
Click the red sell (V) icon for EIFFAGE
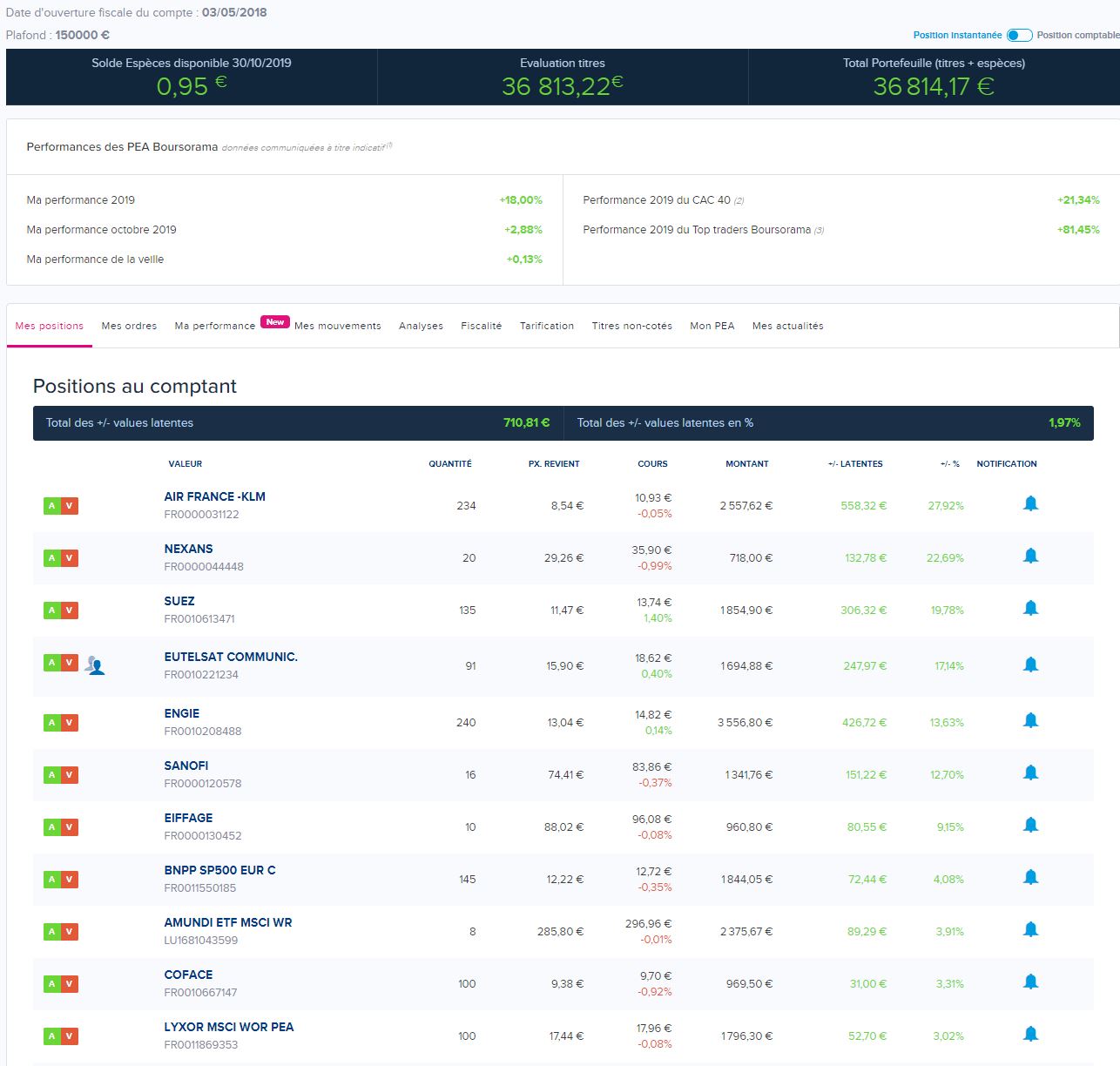[70, 827]
